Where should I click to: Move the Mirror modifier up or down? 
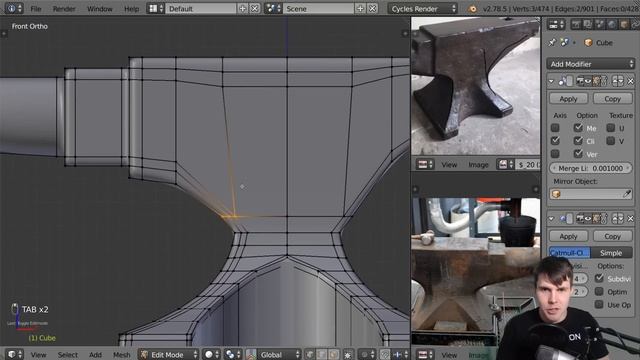point(618,81)
